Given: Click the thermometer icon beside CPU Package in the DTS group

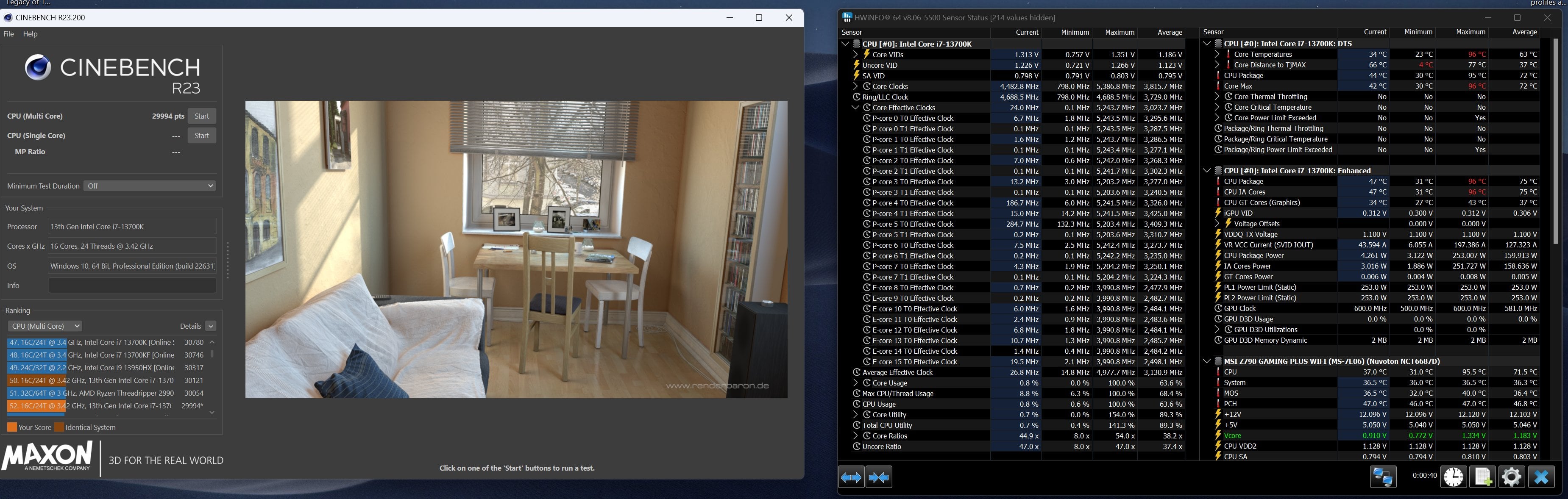Looking at the screenshot, I should pos(1218,75).
